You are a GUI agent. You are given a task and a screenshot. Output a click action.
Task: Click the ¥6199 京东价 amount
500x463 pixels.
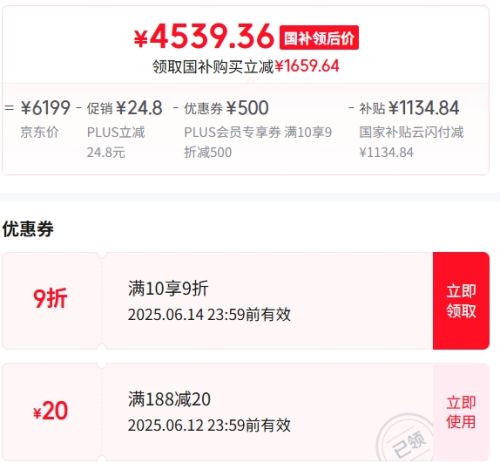pyautogui.click(x=45, y=108)
